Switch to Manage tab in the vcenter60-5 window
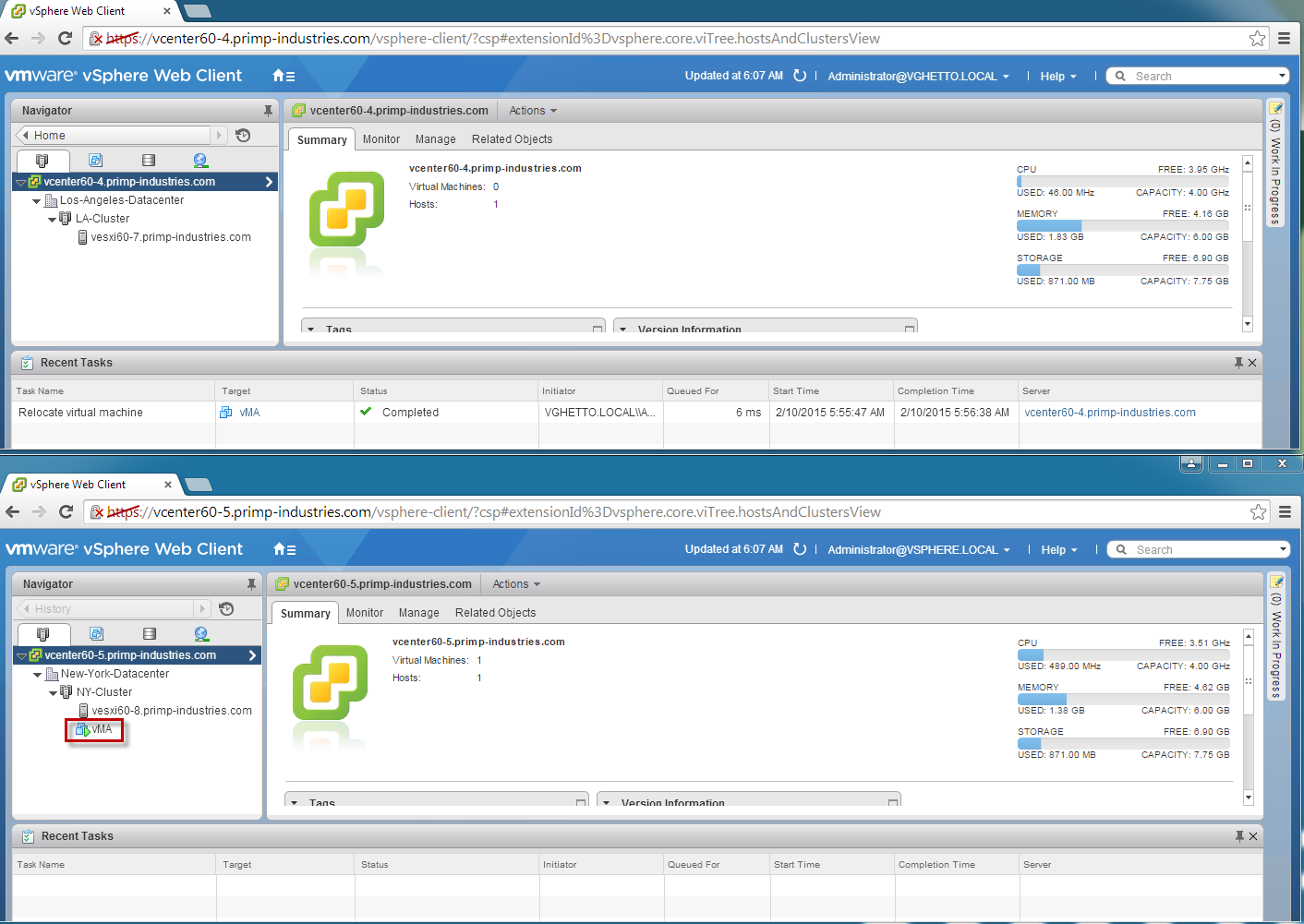Viewport: 1304px width, 924px height. click(419, 613)
